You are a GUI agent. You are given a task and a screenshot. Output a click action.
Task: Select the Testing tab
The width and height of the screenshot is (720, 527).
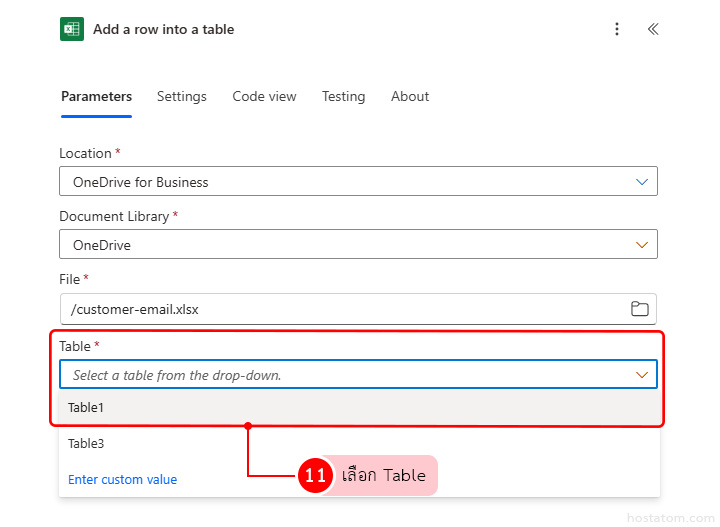tap(343, 97)
